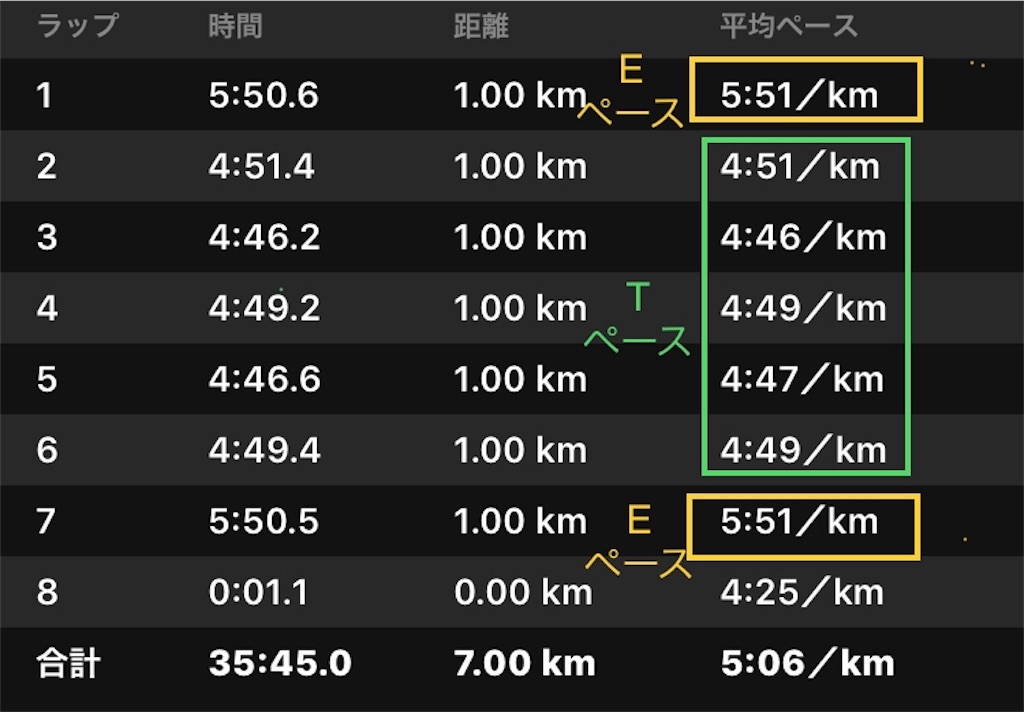1024x712 pixels.
Task: Select lap 1 time 5:50.6
Action: coord(263,95)
